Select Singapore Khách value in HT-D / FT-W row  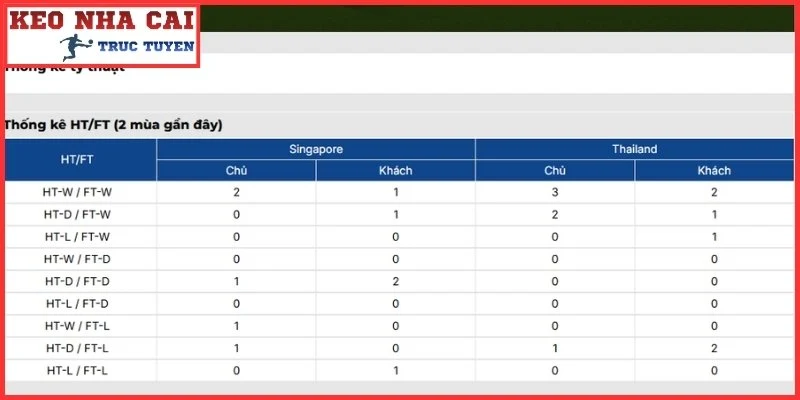pos(395,215)
